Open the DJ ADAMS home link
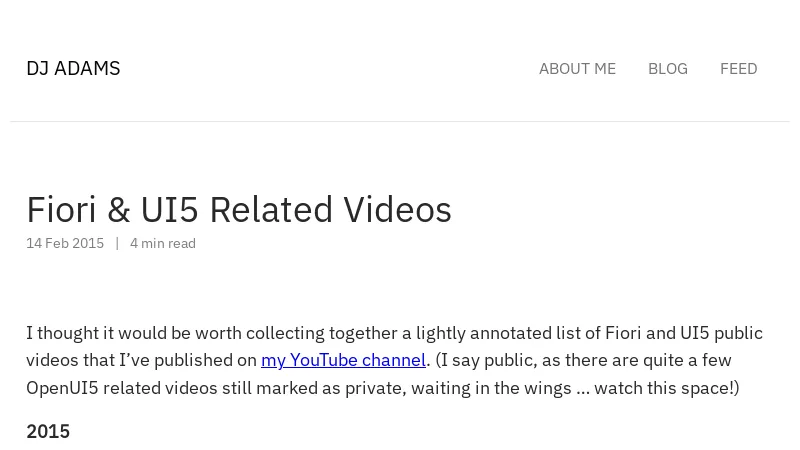The image size is (800, 450). 73,68
